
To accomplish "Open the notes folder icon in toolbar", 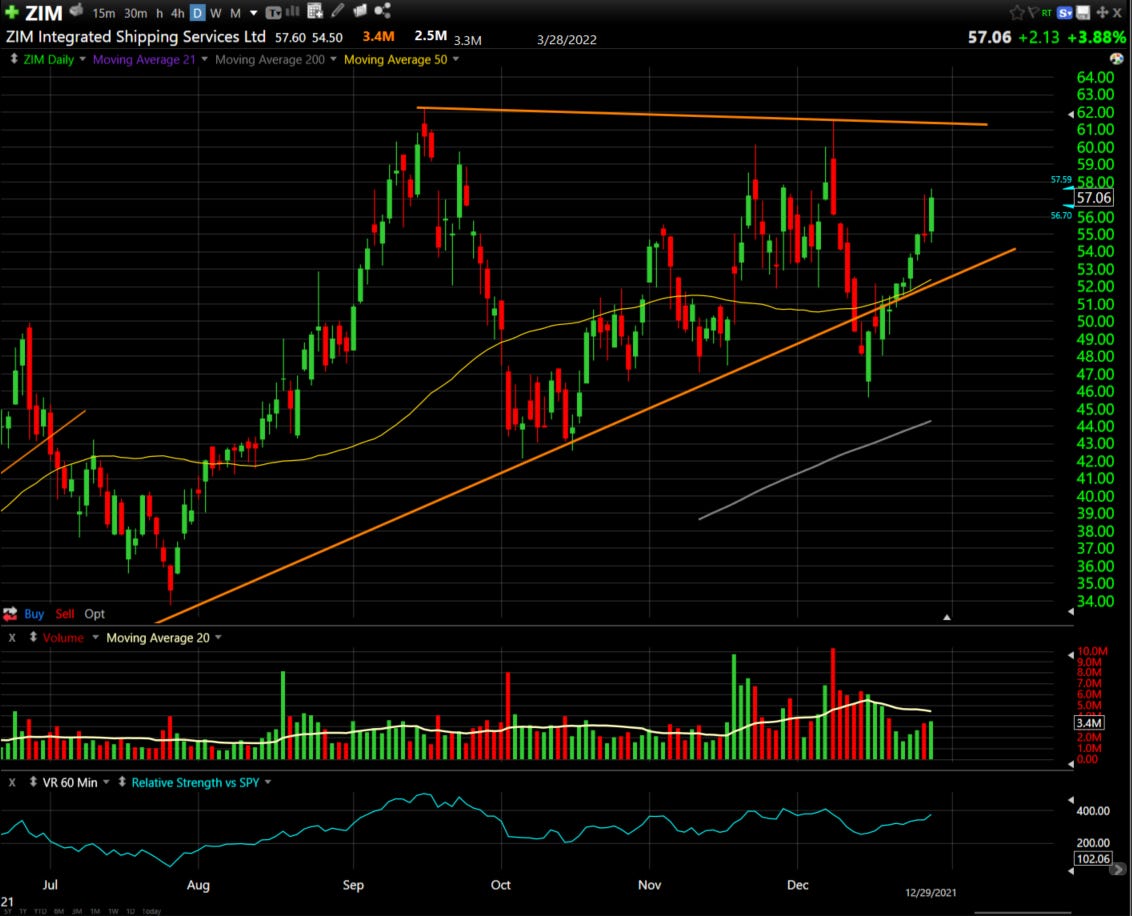I will coord(360,11).
